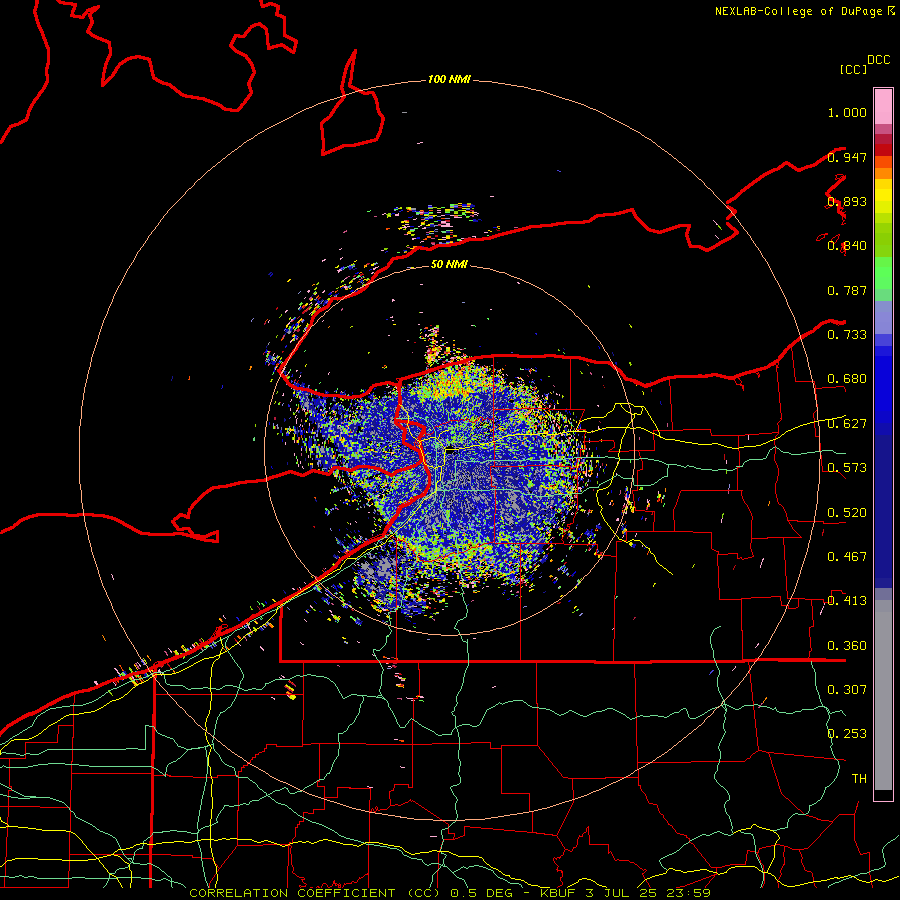Select the 0.893 scale value
Viewport: 900px width, 900px height.
[x=847, y=201]
